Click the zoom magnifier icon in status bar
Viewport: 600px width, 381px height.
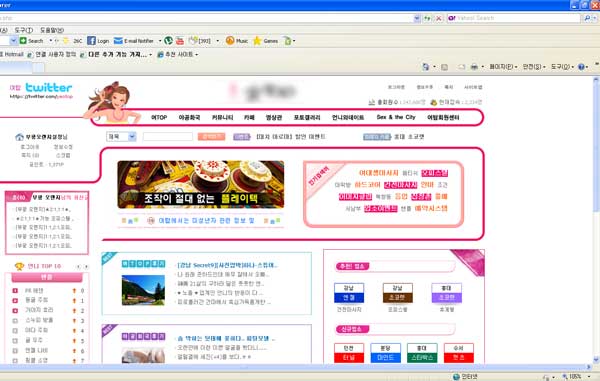click(x=565, y=376)
